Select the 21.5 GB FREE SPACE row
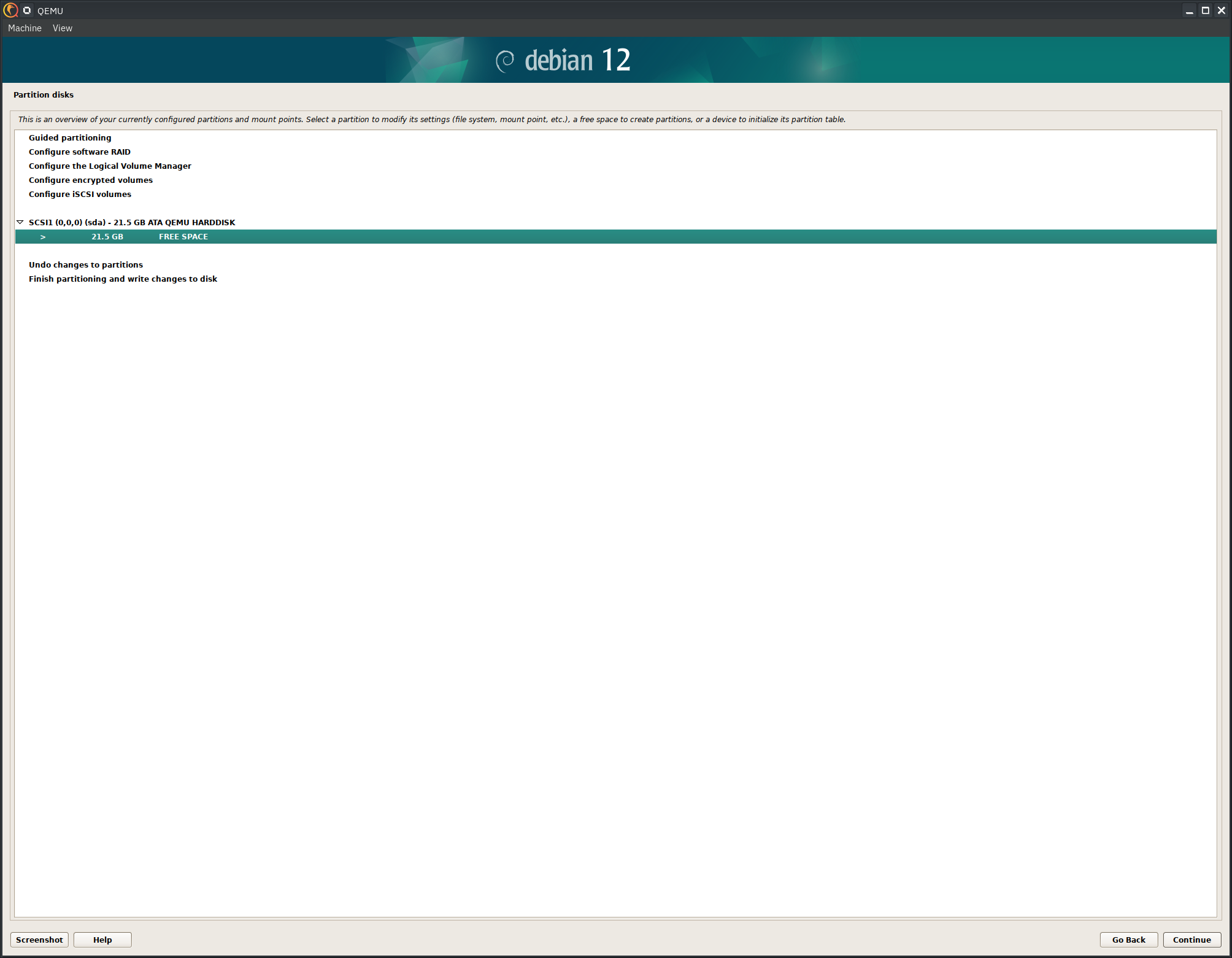The width and height of the screenshot is (1232, 958). pyautogui.click(x=616, y=236)
